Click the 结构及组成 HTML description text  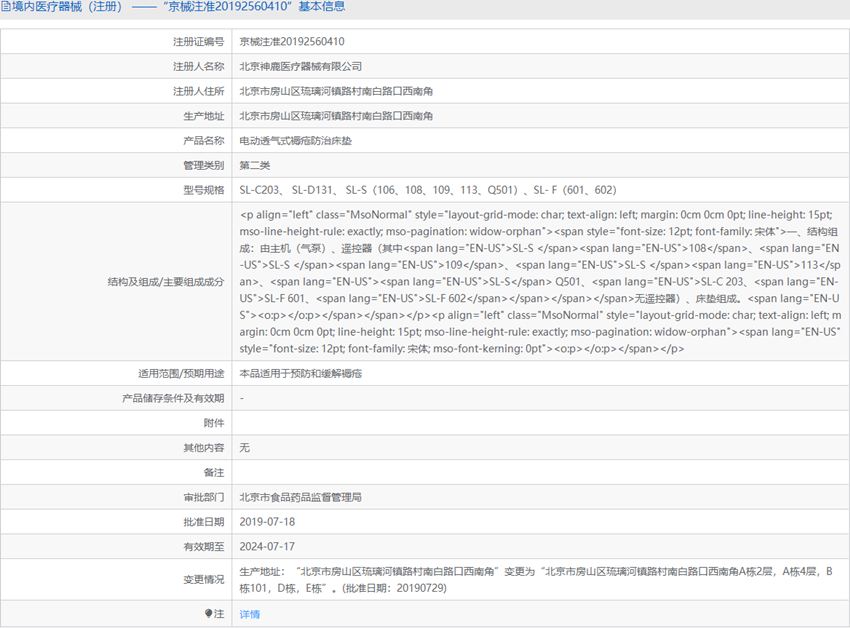(x=540, y=281)
